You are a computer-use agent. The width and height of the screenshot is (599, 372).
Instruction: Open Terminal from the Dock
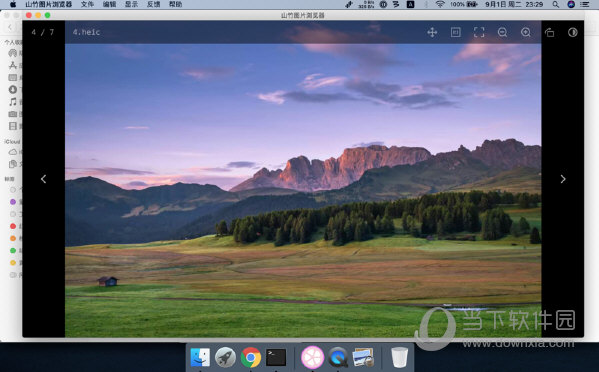(276, 357)
